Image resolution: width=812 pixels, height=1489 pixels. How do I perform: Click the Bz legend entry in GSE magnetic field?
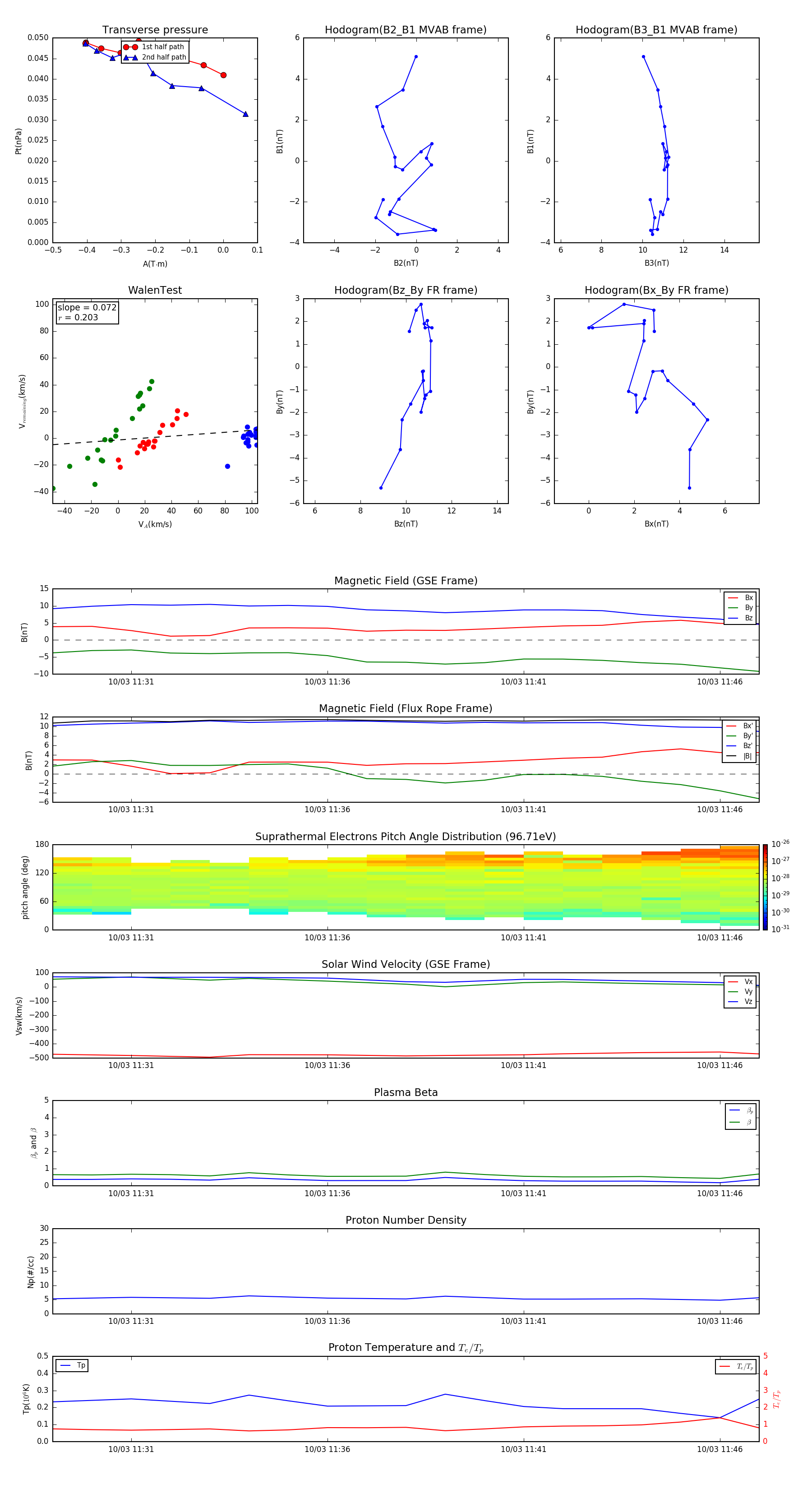(740, 619)
